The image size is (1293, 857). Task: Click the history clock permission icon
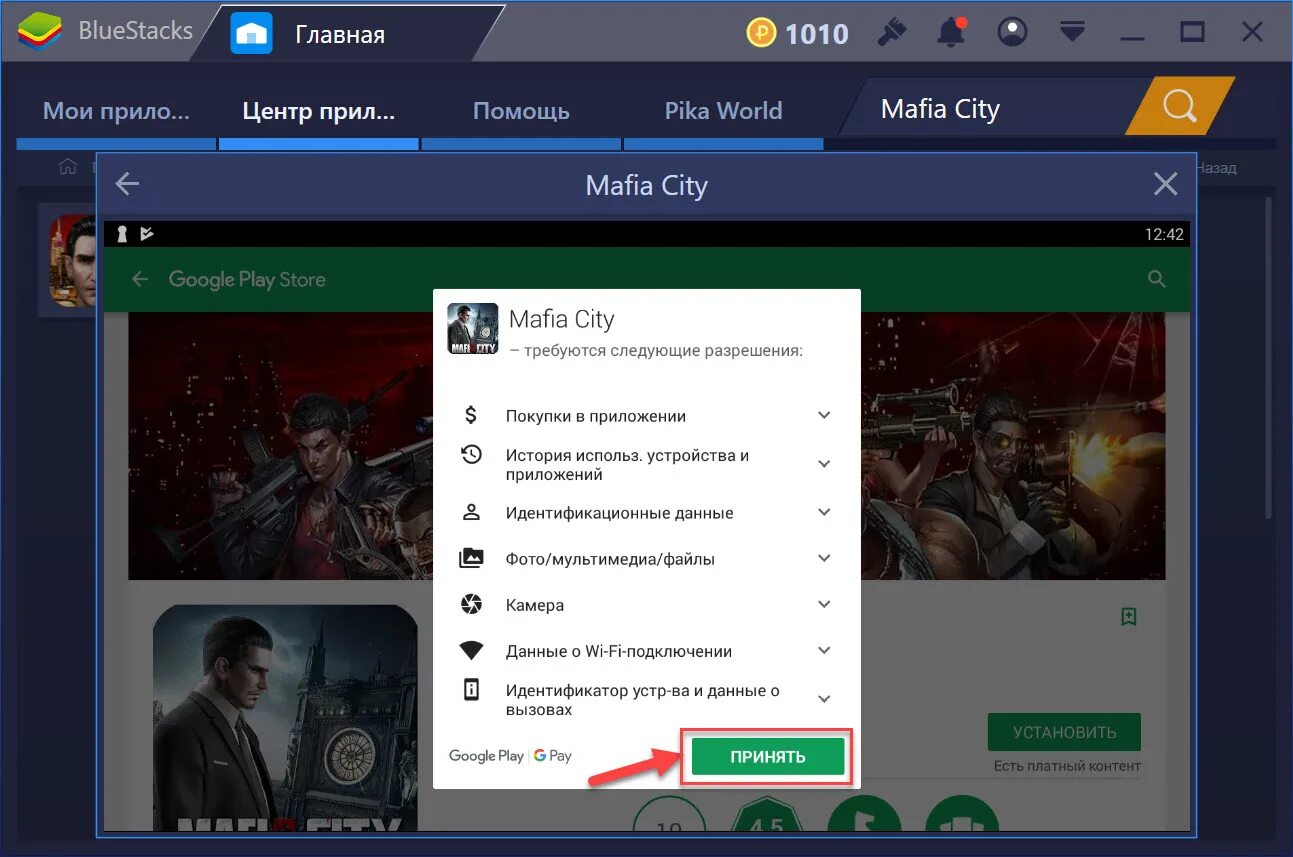point(471,455)
